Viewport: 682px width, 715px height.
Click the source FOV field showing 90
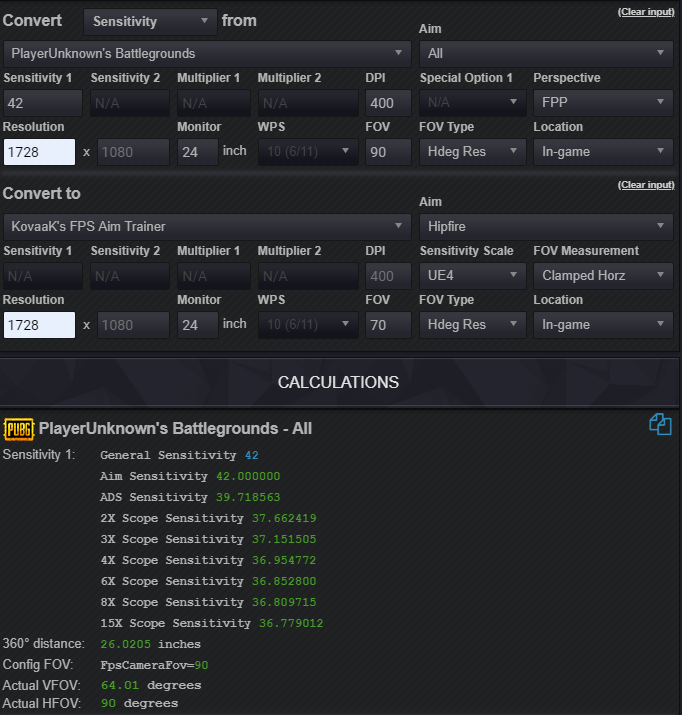coord(388,152)
